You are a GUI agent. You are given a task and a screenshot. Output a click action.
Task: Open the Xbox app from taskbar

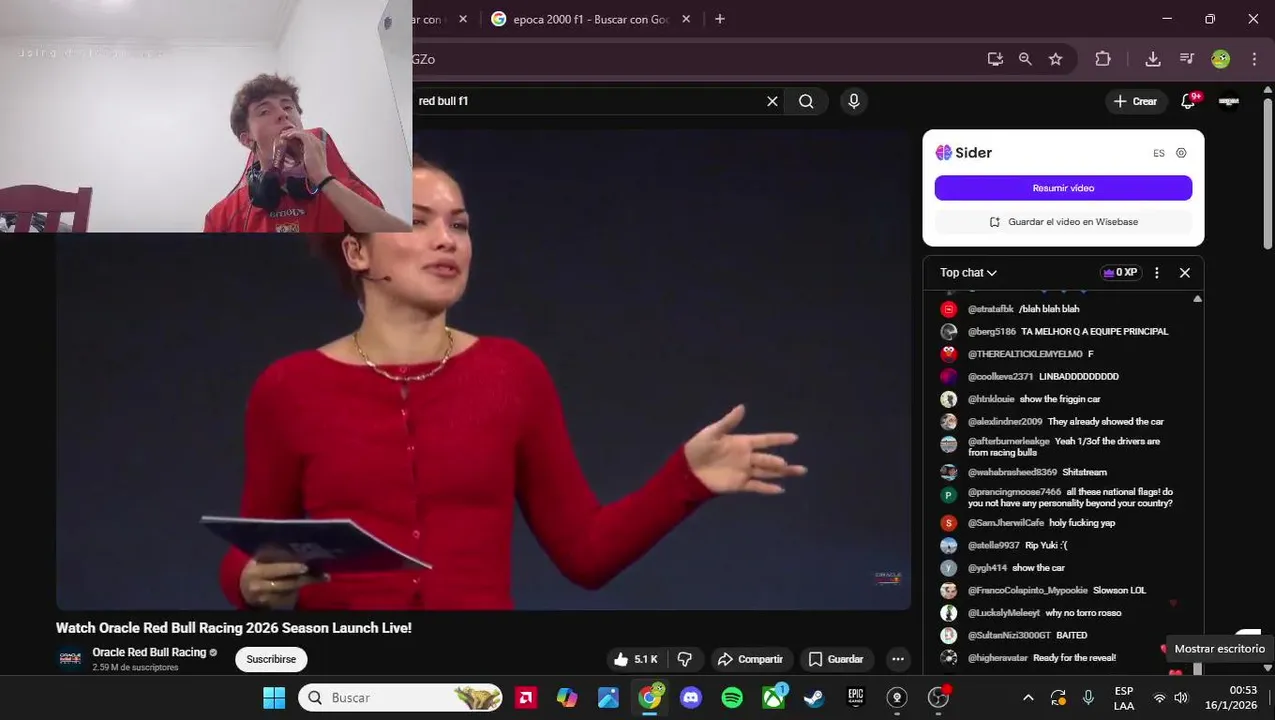tap(774, 697)
